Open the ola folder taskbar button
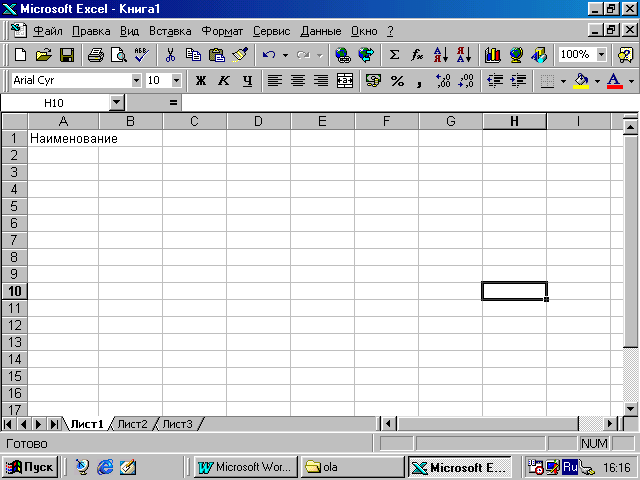640x480 pixels. [351, 467]
